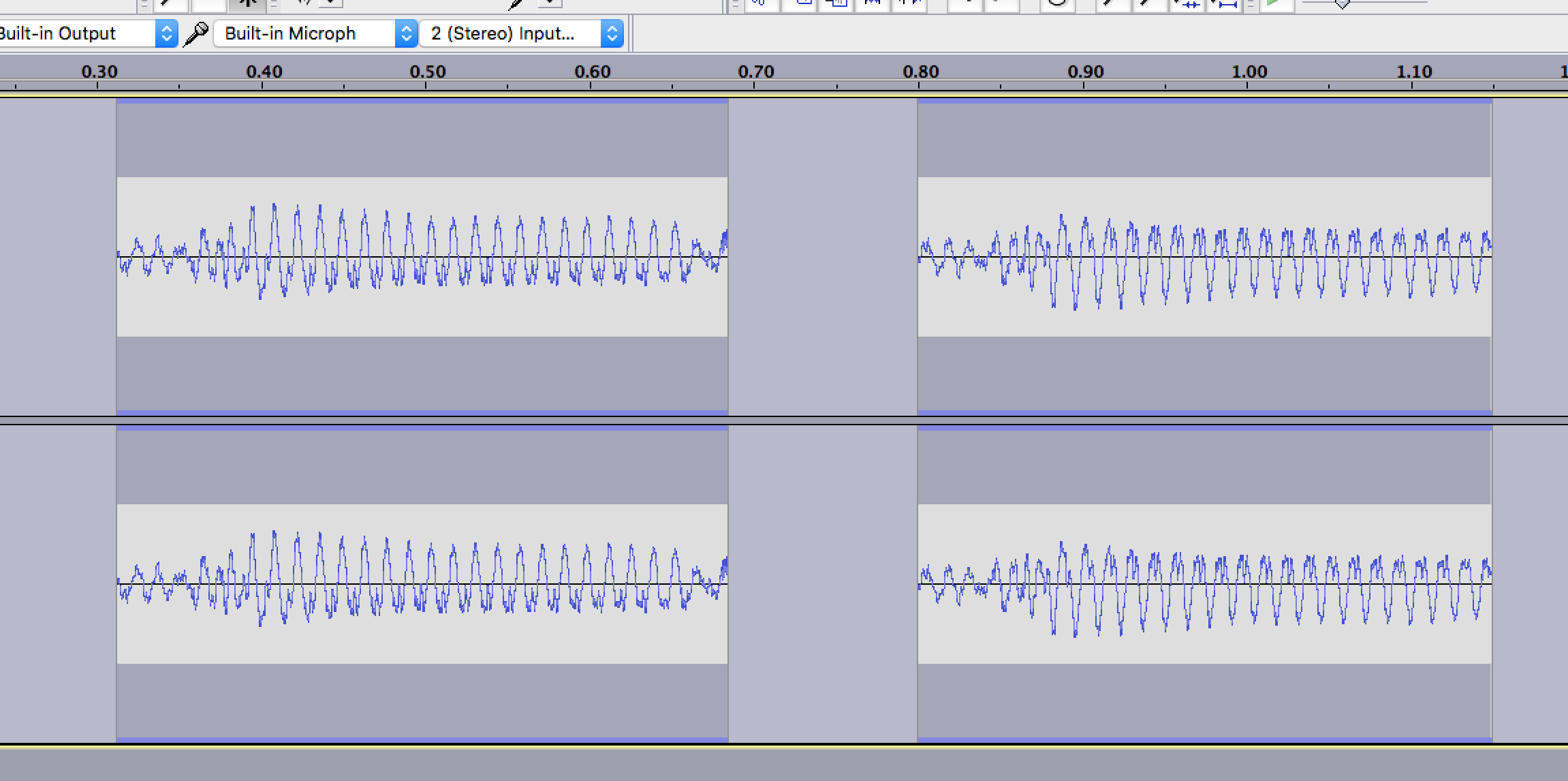Click the 1.00 mark on the timeline ruler
This screenshot has width=1568, height=781.
pos(1249,72)
